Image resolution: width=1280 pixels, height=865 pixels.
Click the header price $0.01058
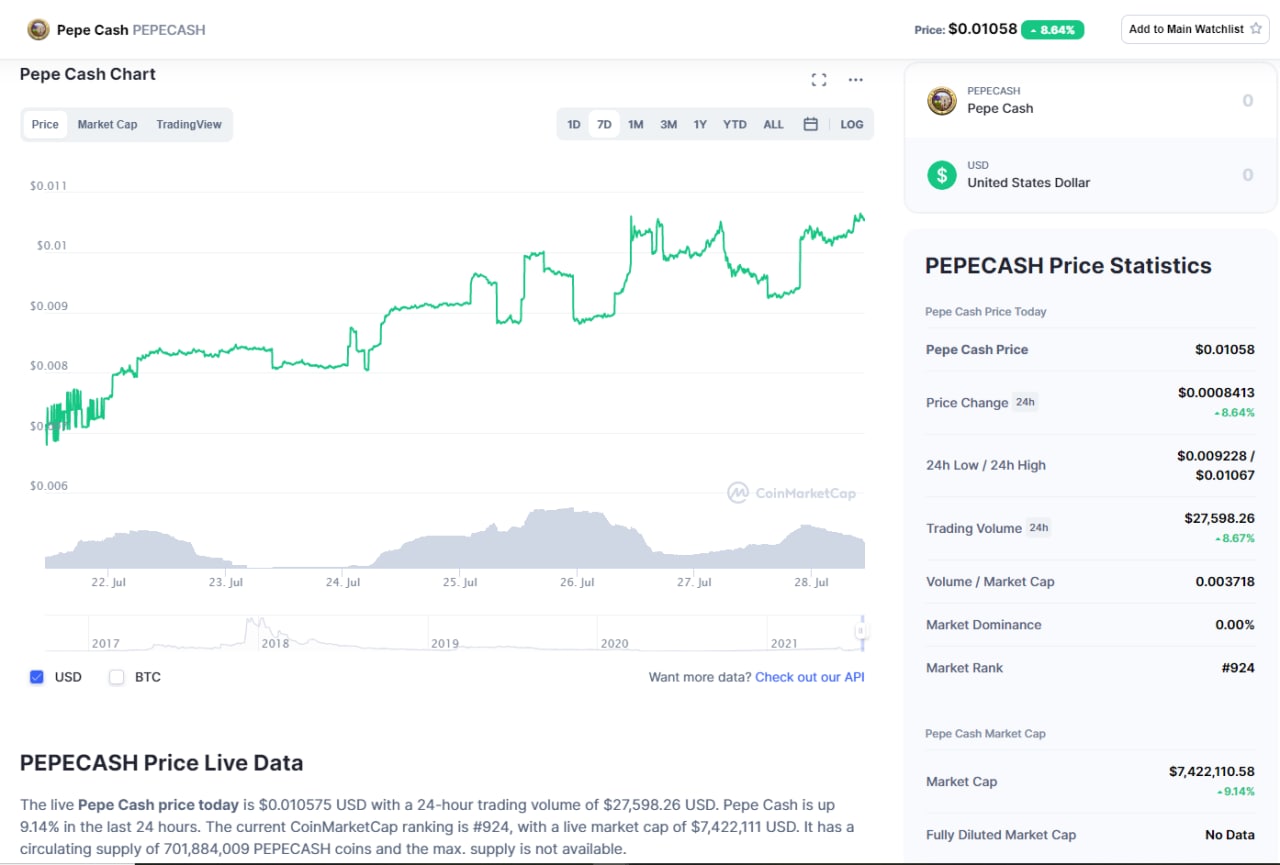981,29
